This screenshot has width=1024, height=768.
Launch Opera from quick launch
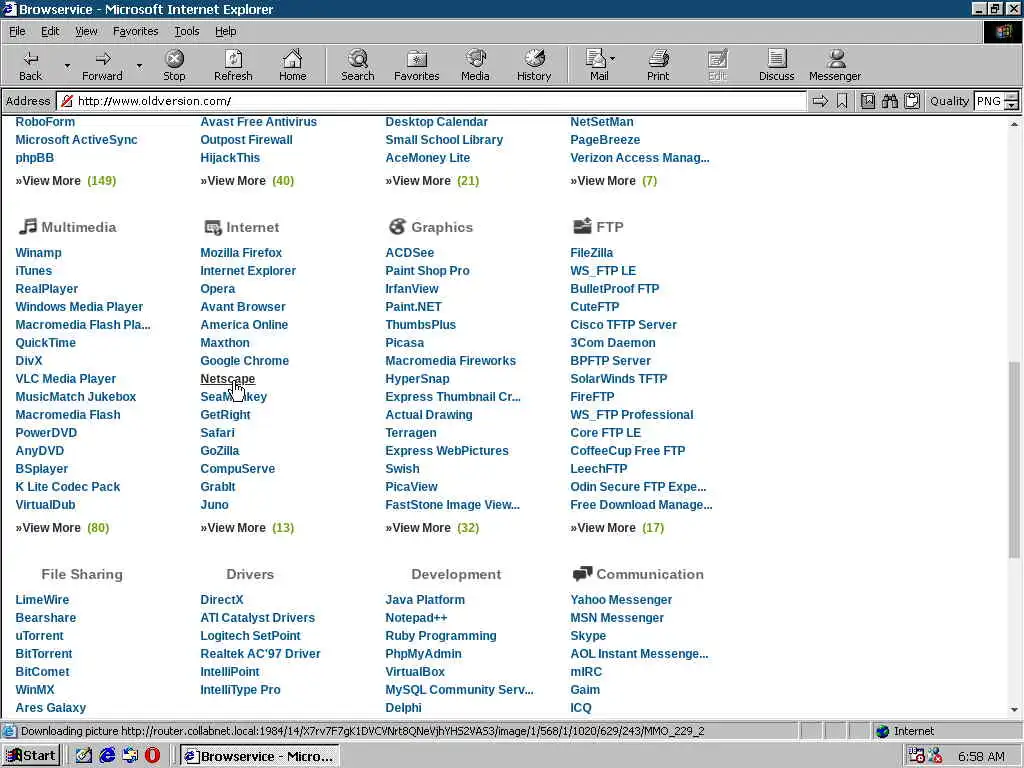152,756
